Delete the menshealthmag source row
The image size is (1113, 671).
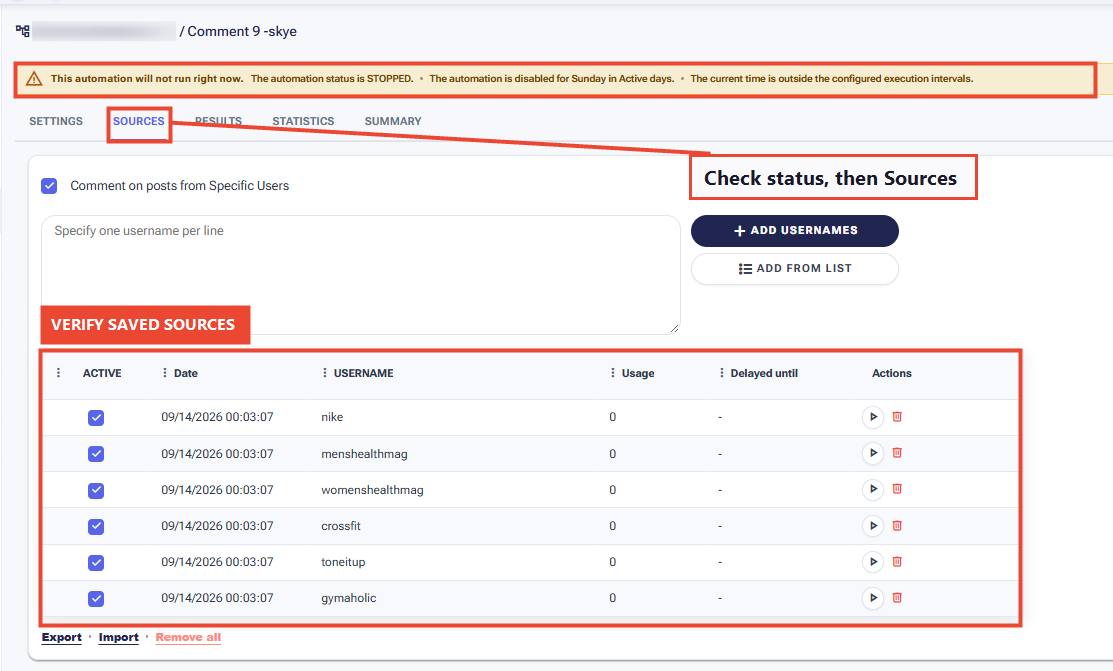897,453
